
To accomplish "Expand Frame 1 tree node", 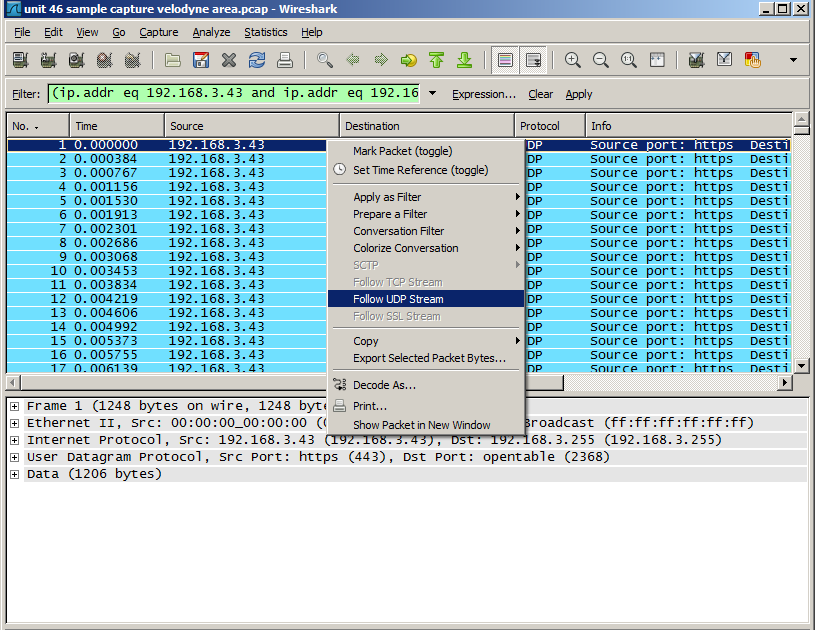I will [x=15, y=406].
